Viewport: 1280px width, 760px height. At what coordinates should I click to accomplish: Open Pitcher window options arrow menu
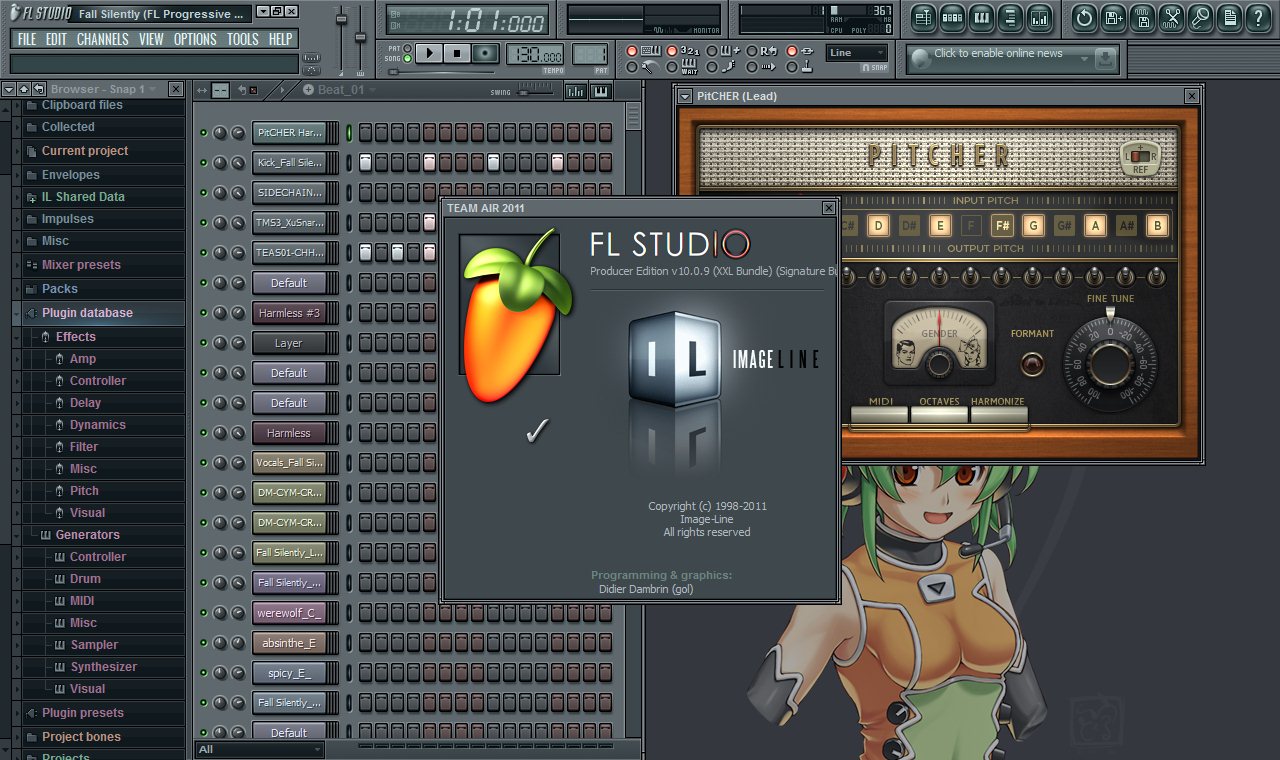click(x=685, y=96)
